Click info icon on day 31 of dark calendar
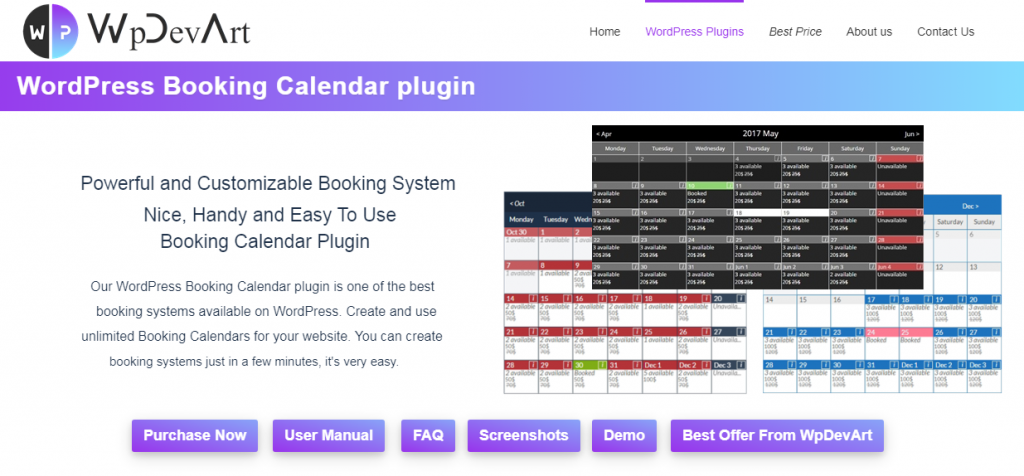Image resolution: width=1024 pixels, height=476 pixels. point(729,267)
